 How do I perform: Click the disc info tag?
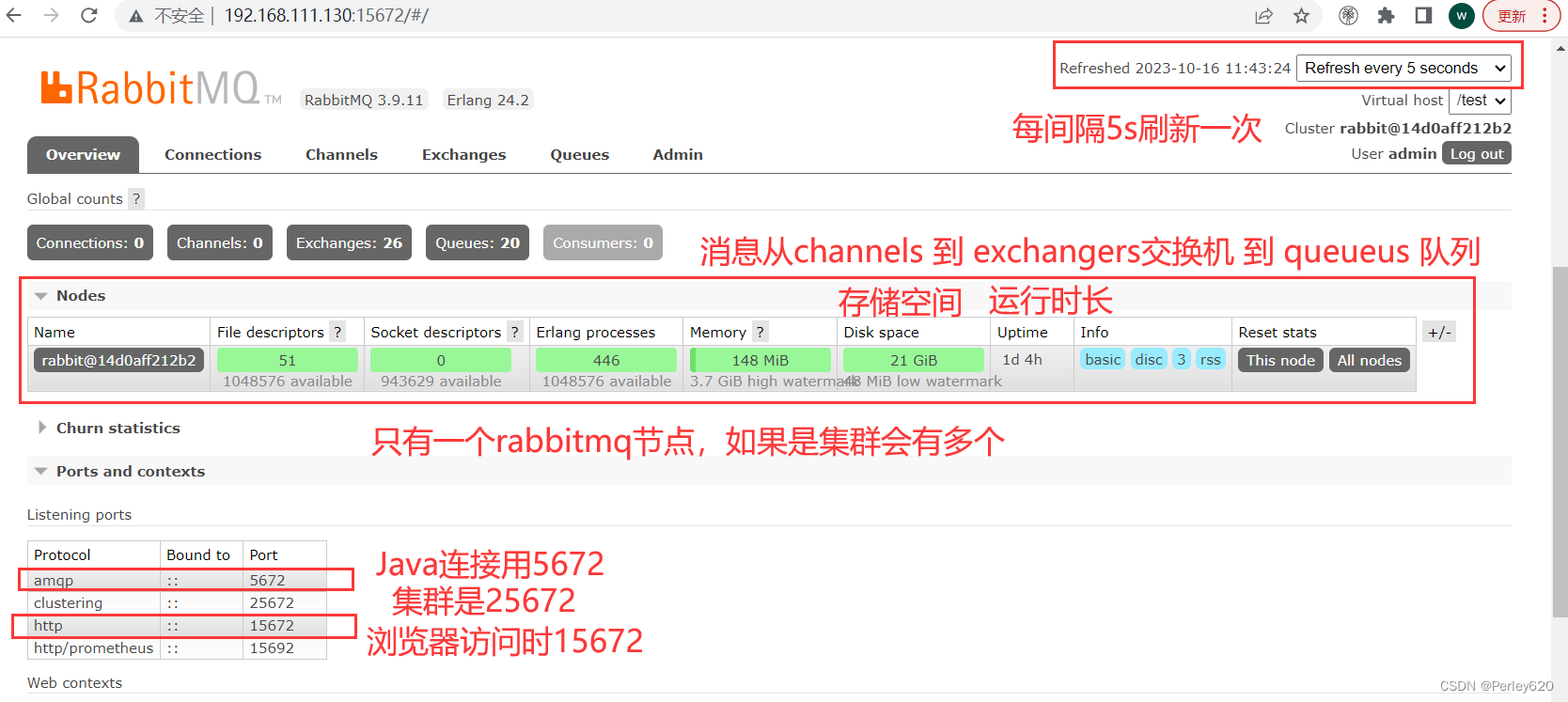tap(1149, 359)
